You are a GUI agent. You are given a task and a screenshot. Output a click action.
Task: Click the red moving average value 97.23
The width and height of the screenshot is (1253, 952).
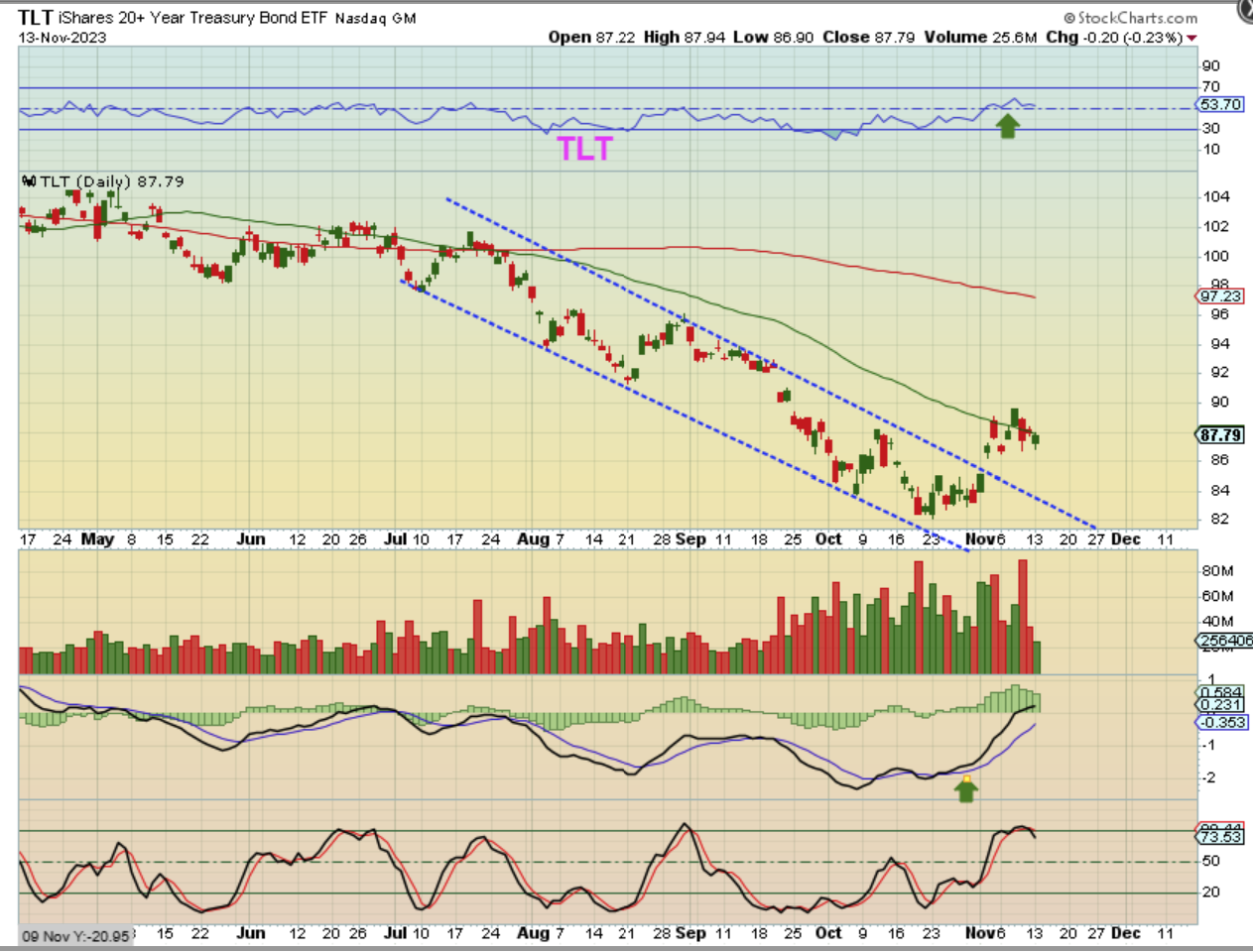[x=1220, y=296]
